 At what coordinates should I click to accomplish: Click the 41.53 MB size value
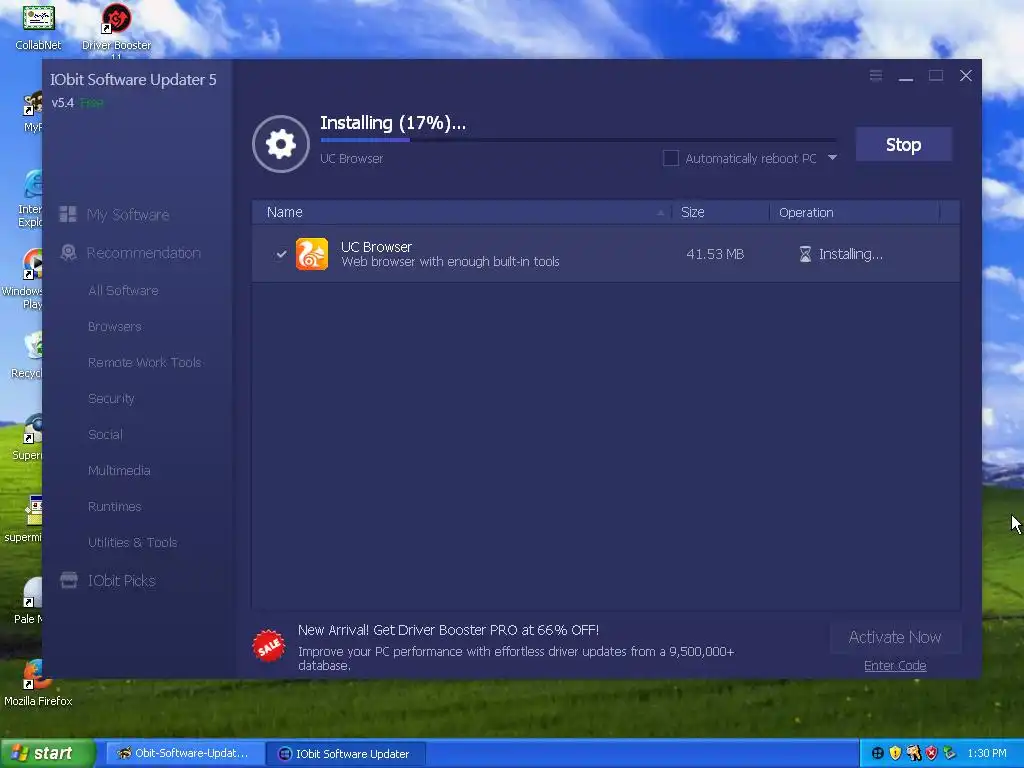(715, 254)
